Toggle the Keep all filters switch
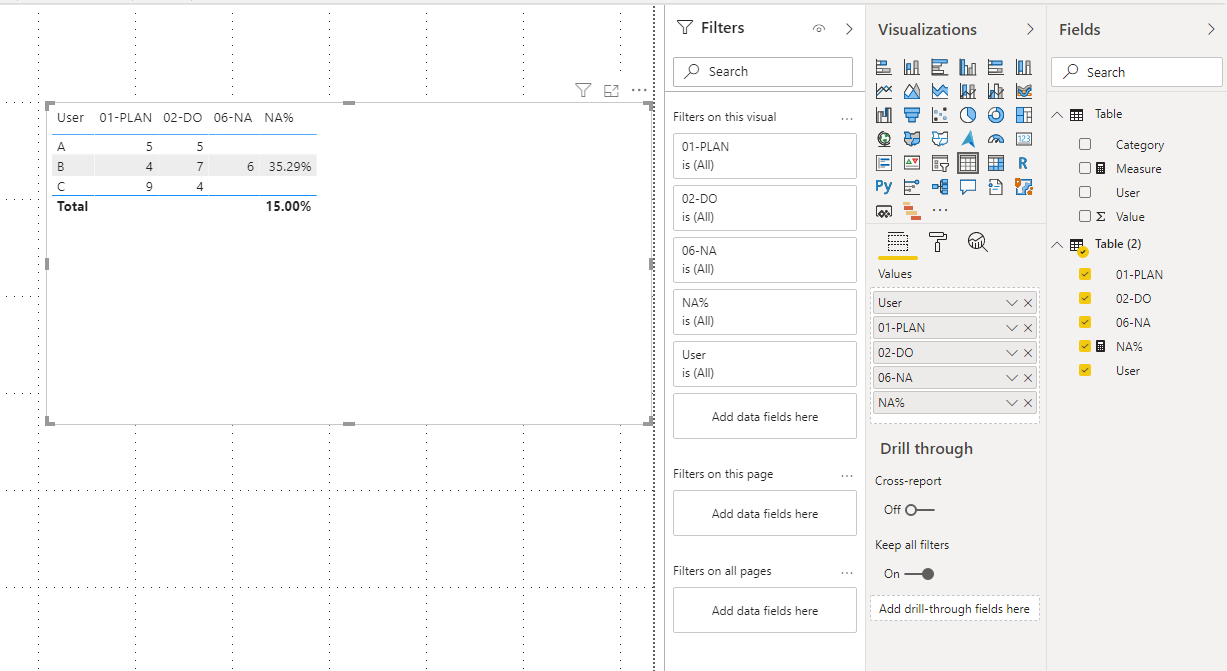1227x671 pixels. 919,574
